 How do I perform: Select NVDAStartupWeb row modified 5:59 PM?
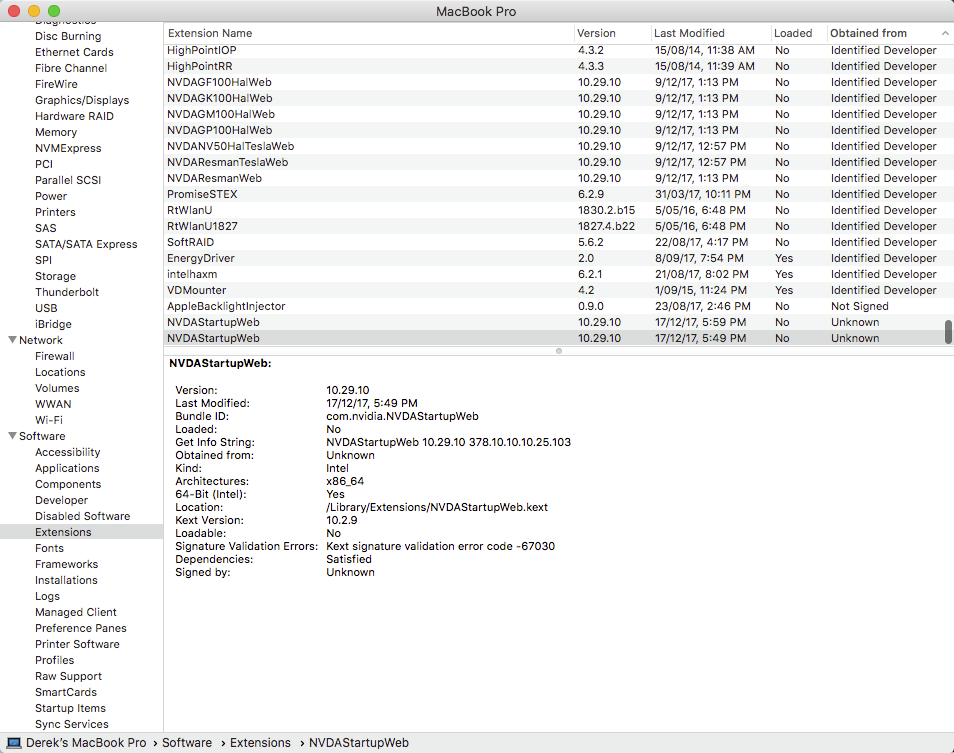[552, 322]
